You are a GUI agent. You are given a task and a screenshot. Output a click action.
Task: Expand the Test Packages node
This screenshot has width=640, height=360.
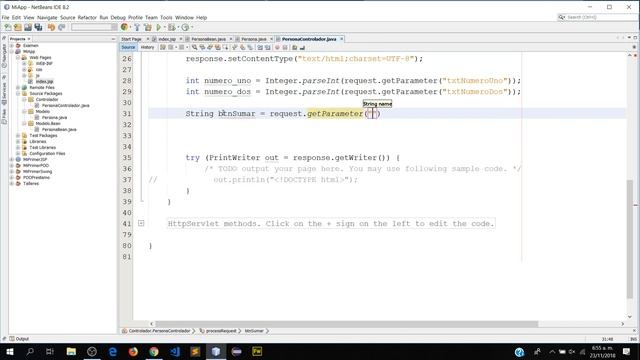18,136
